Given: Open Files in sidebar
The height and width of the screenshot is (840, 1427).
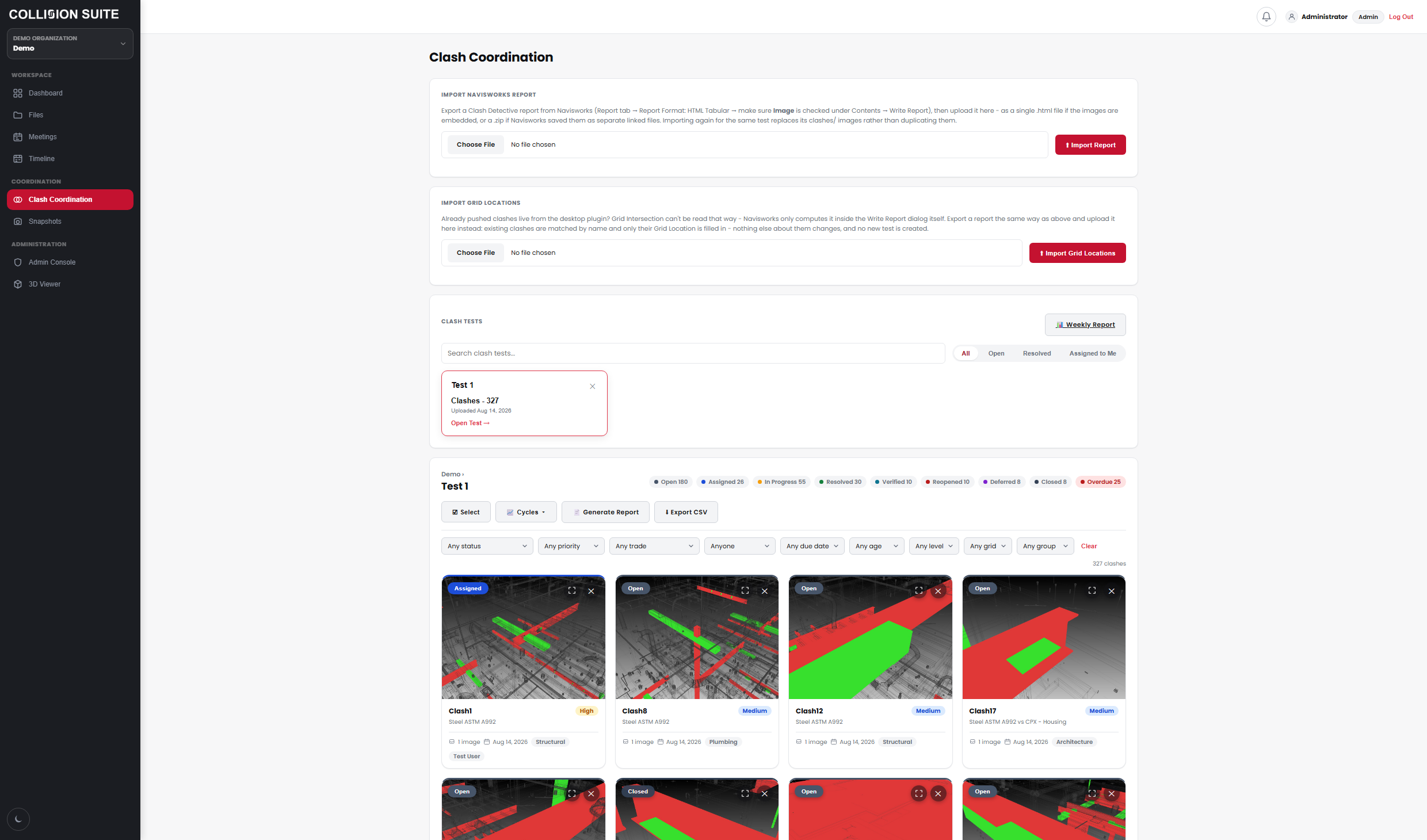Looking at the screenshot, I should click(x=70, y=115).
